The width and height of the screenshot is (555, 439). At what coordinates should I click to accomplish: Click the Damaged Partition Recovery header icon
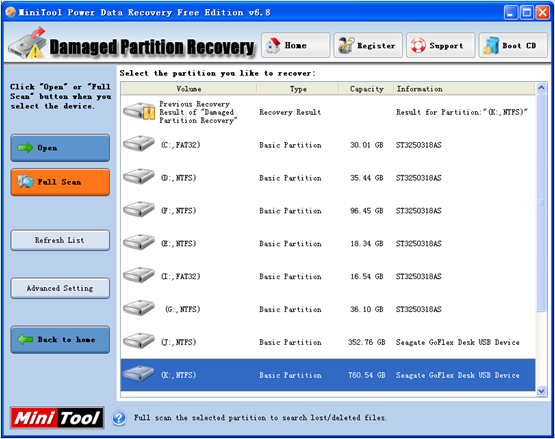pos(28,43)
